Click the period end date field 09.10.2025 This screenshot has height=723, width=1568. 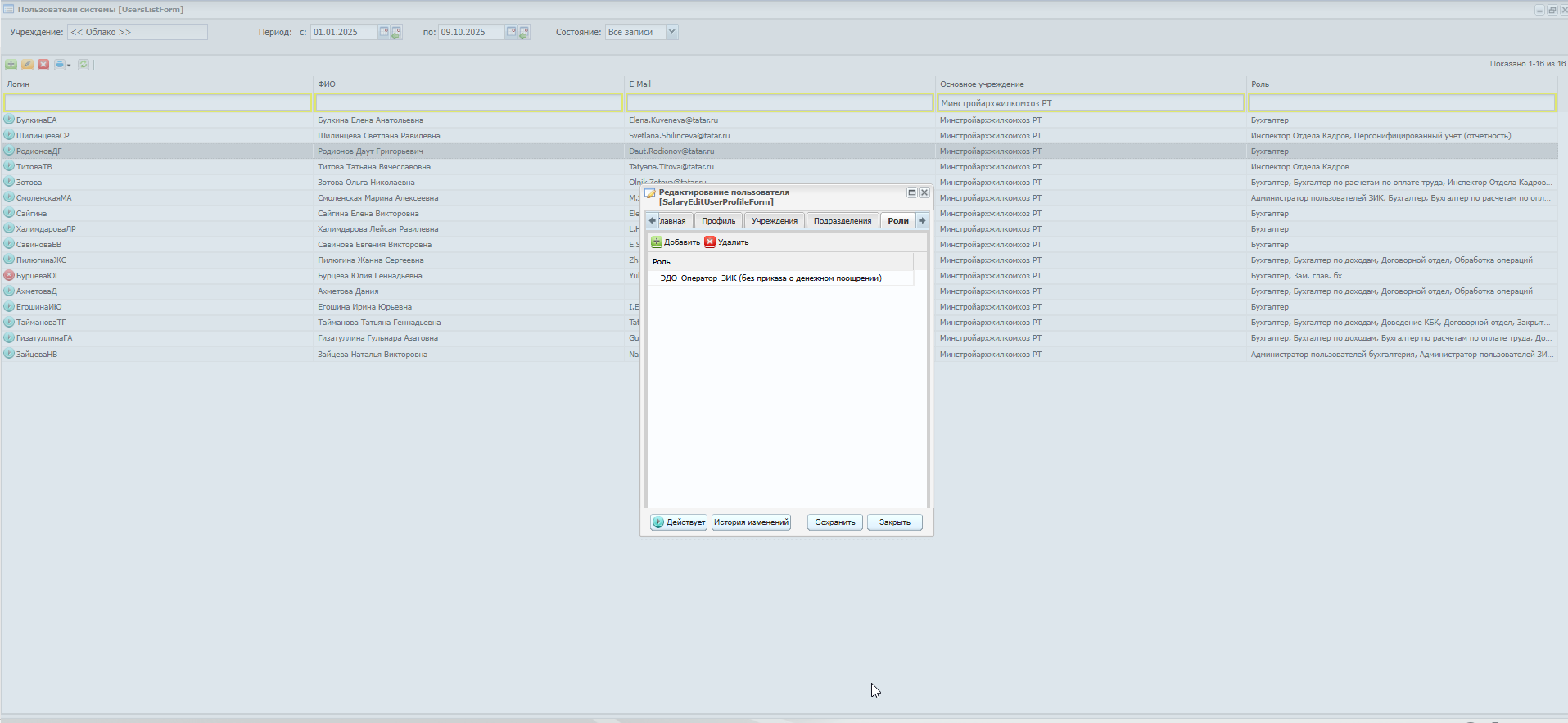click(x=472, y=32)
